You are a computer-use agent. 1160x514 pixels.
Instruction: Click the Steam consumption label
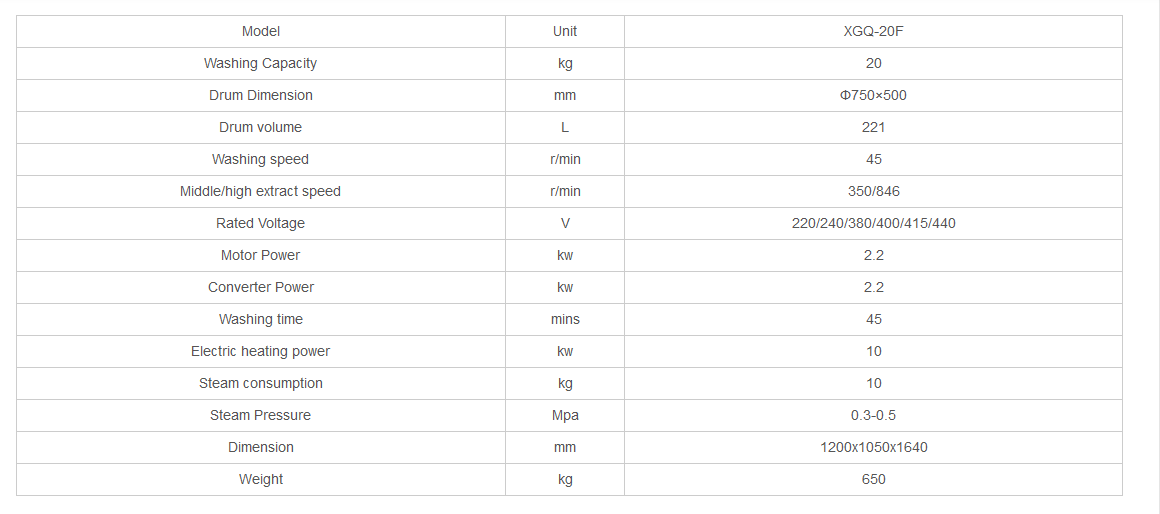(x=261, y=383)
